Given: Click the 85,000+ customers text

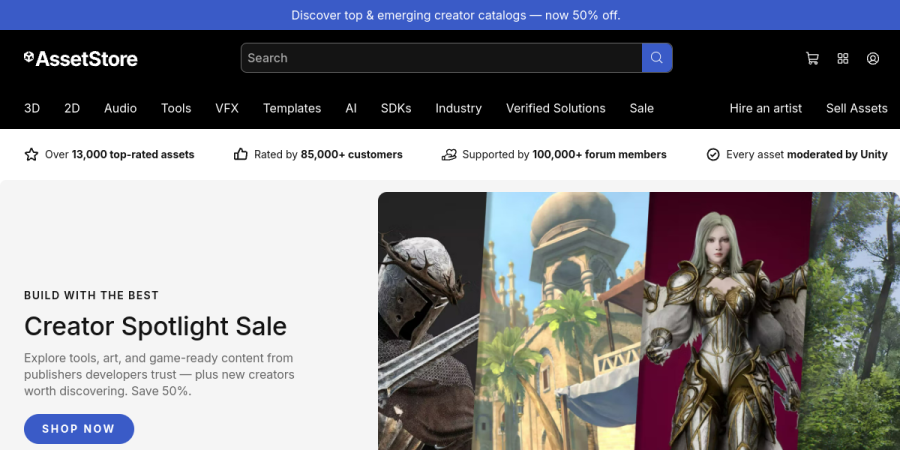Looking at the screenshot, I should [x=352, y=154].
